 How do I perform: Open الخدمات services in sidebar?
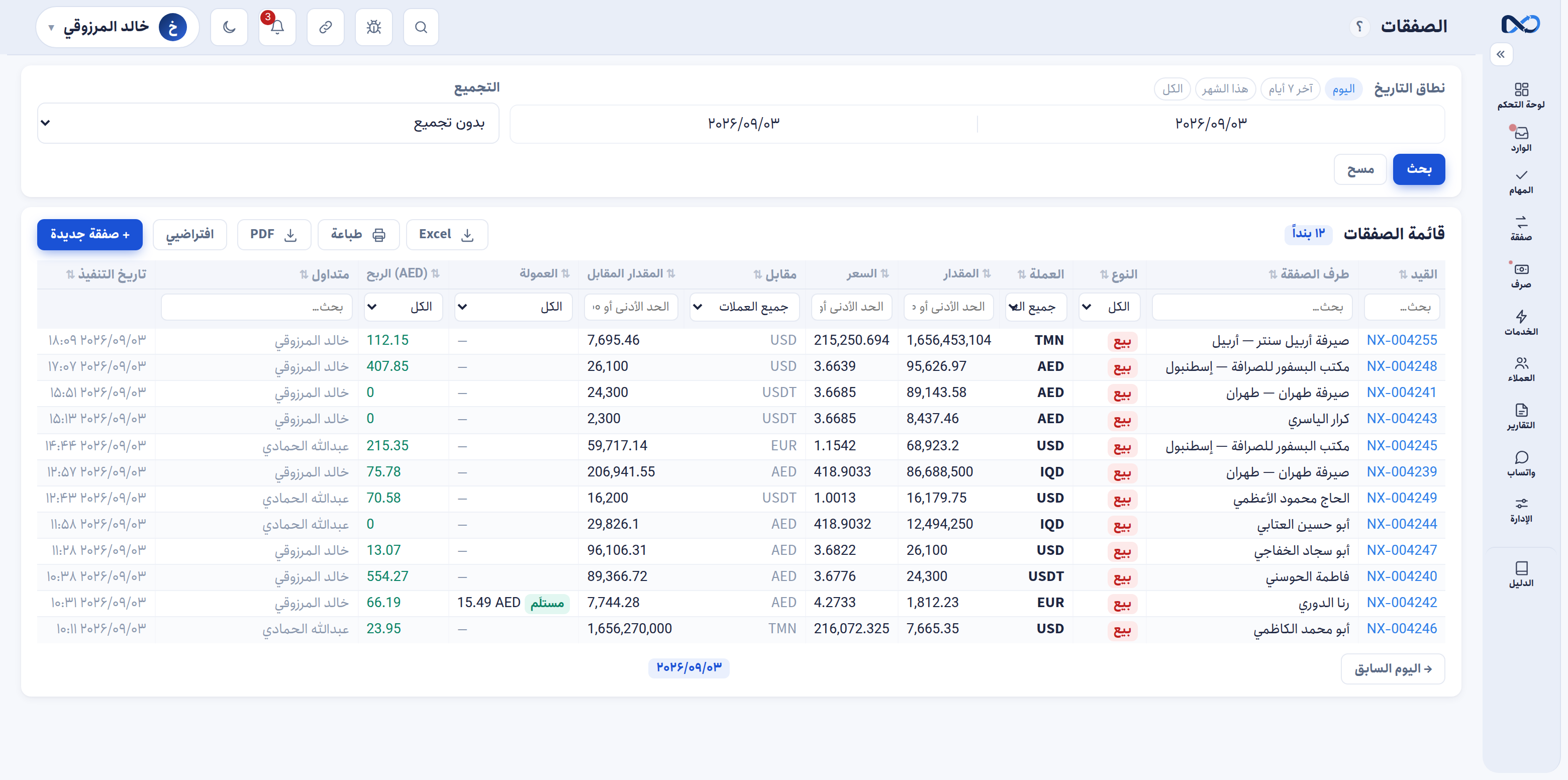[x=1521, y=323]
